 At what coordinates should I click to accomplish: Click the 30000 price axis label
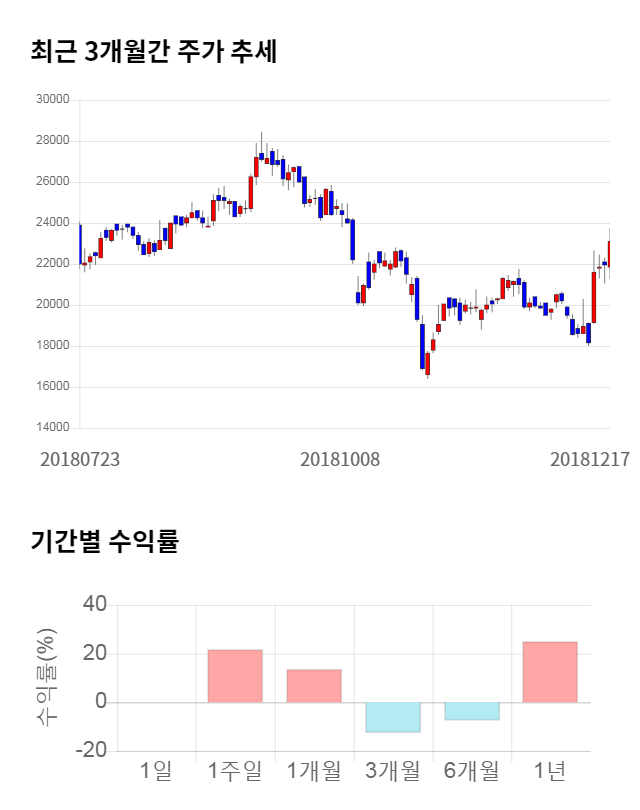(51, 100)
